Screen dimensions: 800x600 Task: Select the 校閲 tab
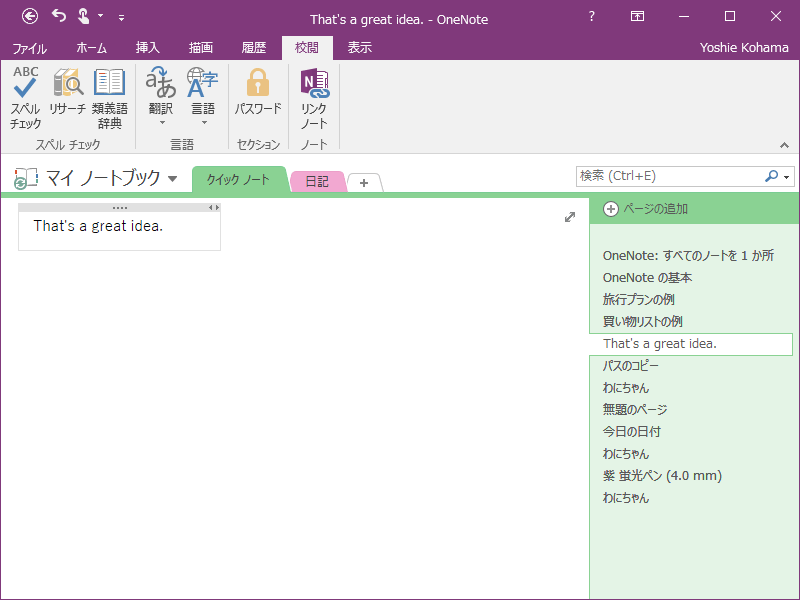click(307, 48)
